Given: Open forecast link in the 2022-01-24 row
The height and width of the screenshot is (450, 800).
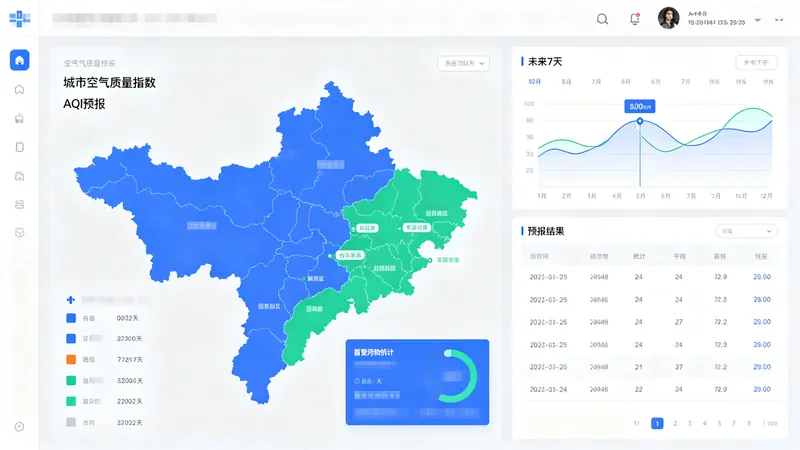Looking at the screenshot, I should coord(762,389).
